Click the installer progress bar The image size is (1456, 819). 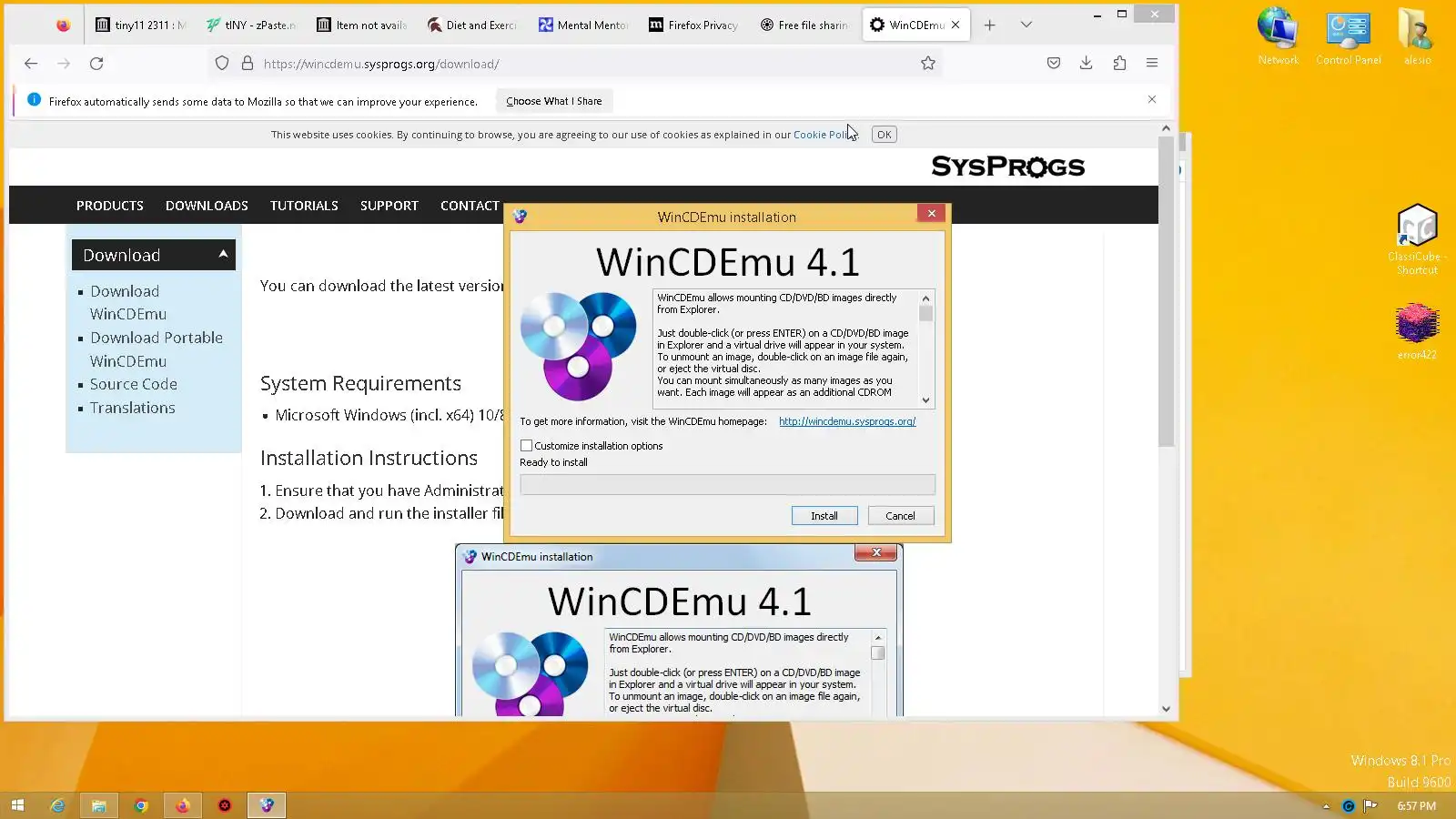(727, 485)
